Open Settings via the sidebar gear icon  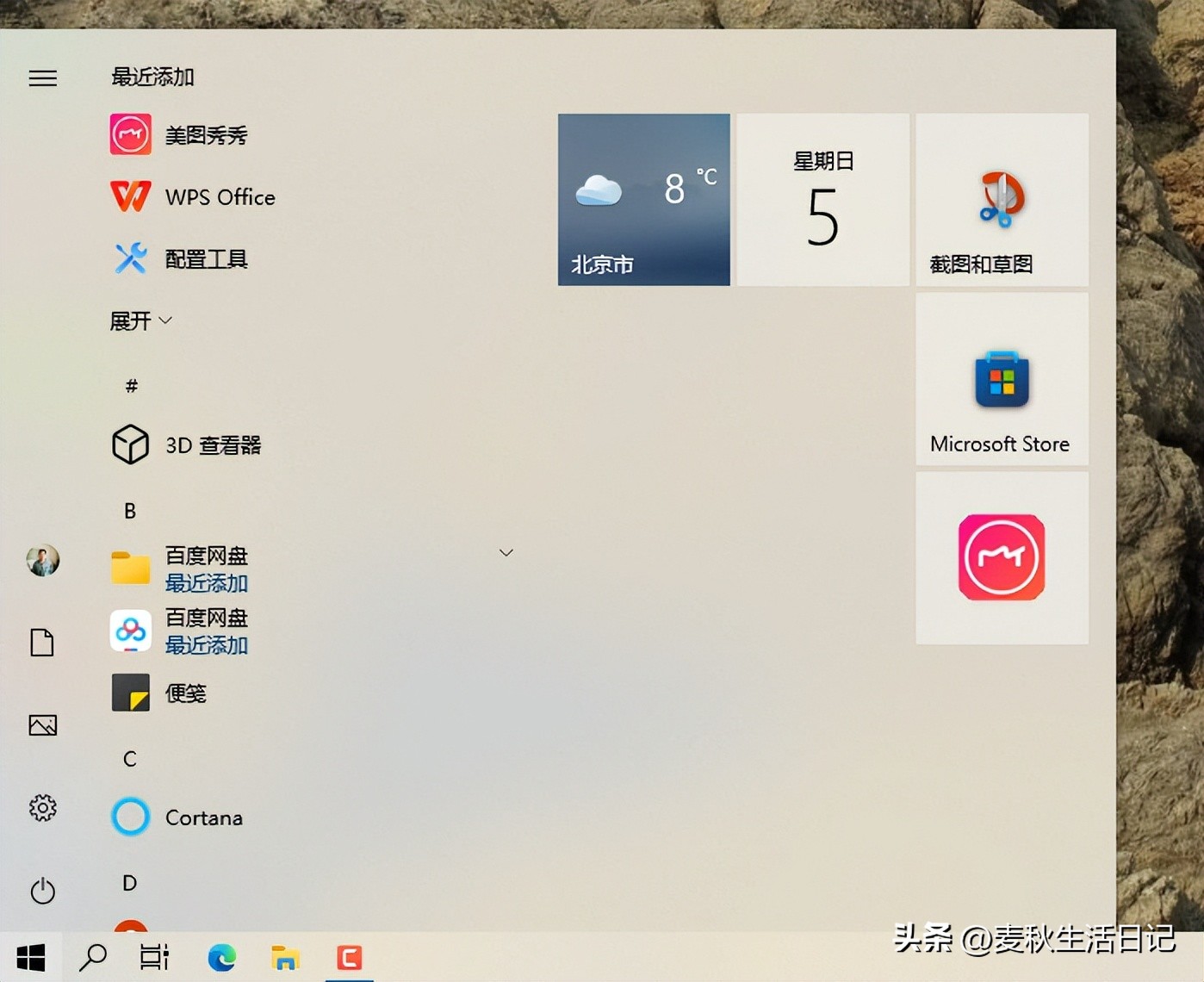tap(42, 808)
